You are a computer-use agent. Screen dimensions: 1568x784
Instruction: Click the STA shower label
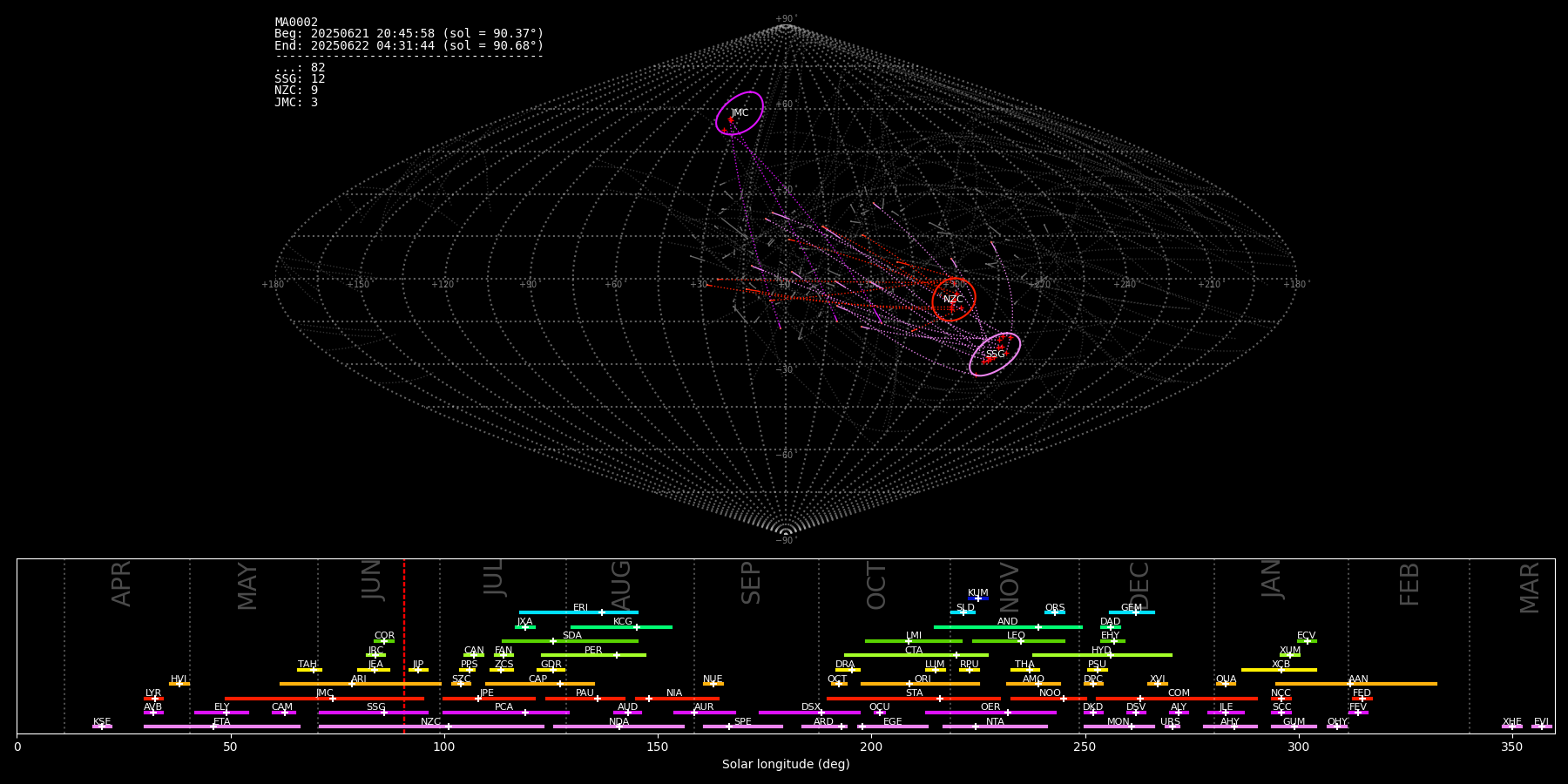[x=914, y=693]
